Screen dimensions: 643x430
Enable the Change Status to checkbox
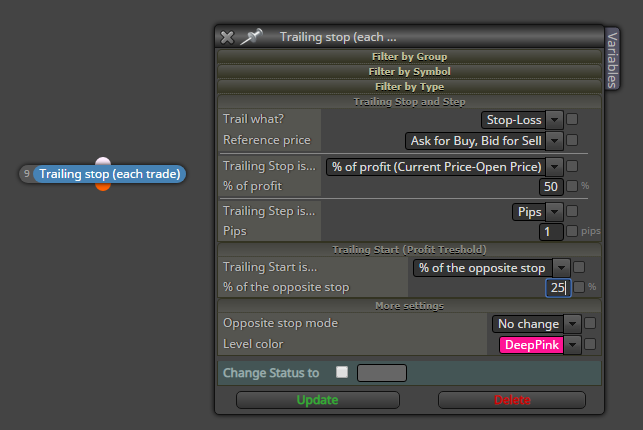tap(342, 372)
